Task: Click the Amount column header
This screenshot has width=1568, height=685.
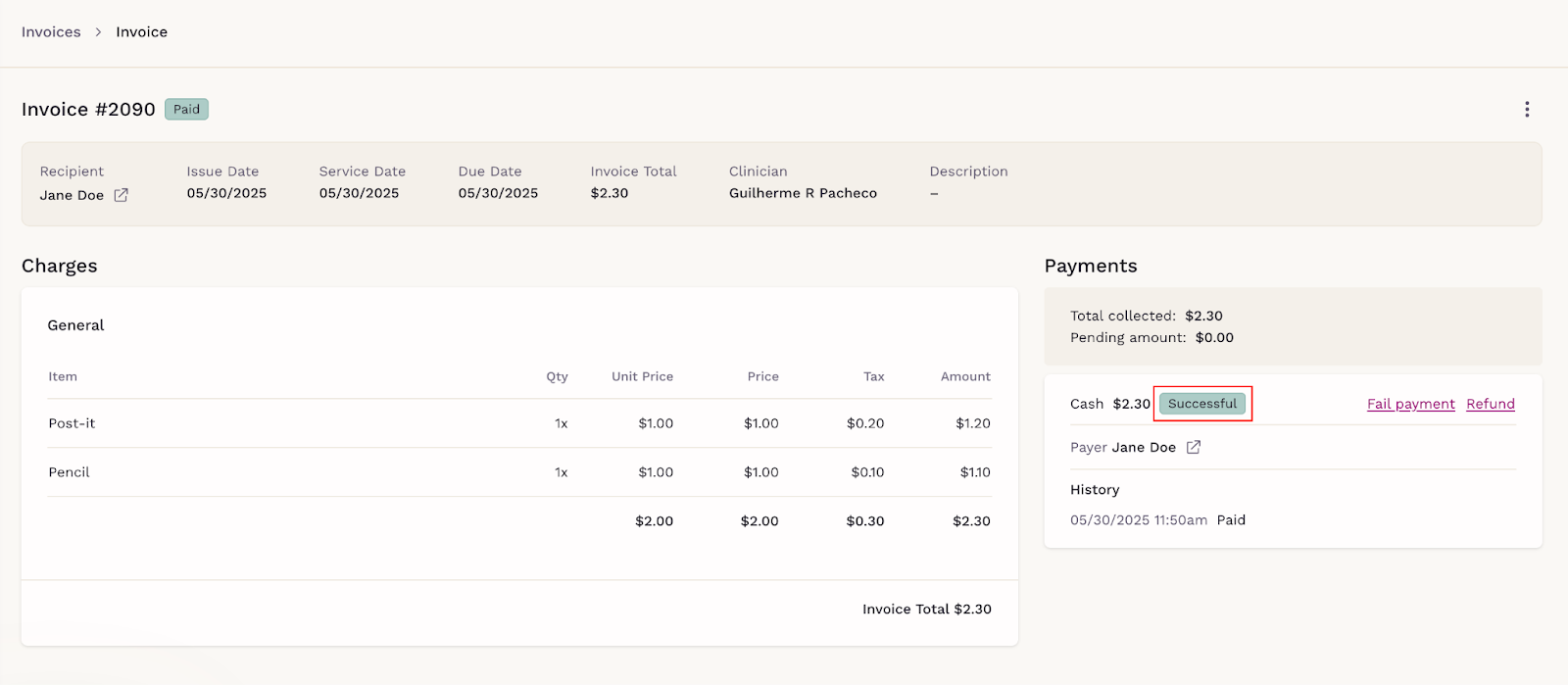Action: click(965, 376)
